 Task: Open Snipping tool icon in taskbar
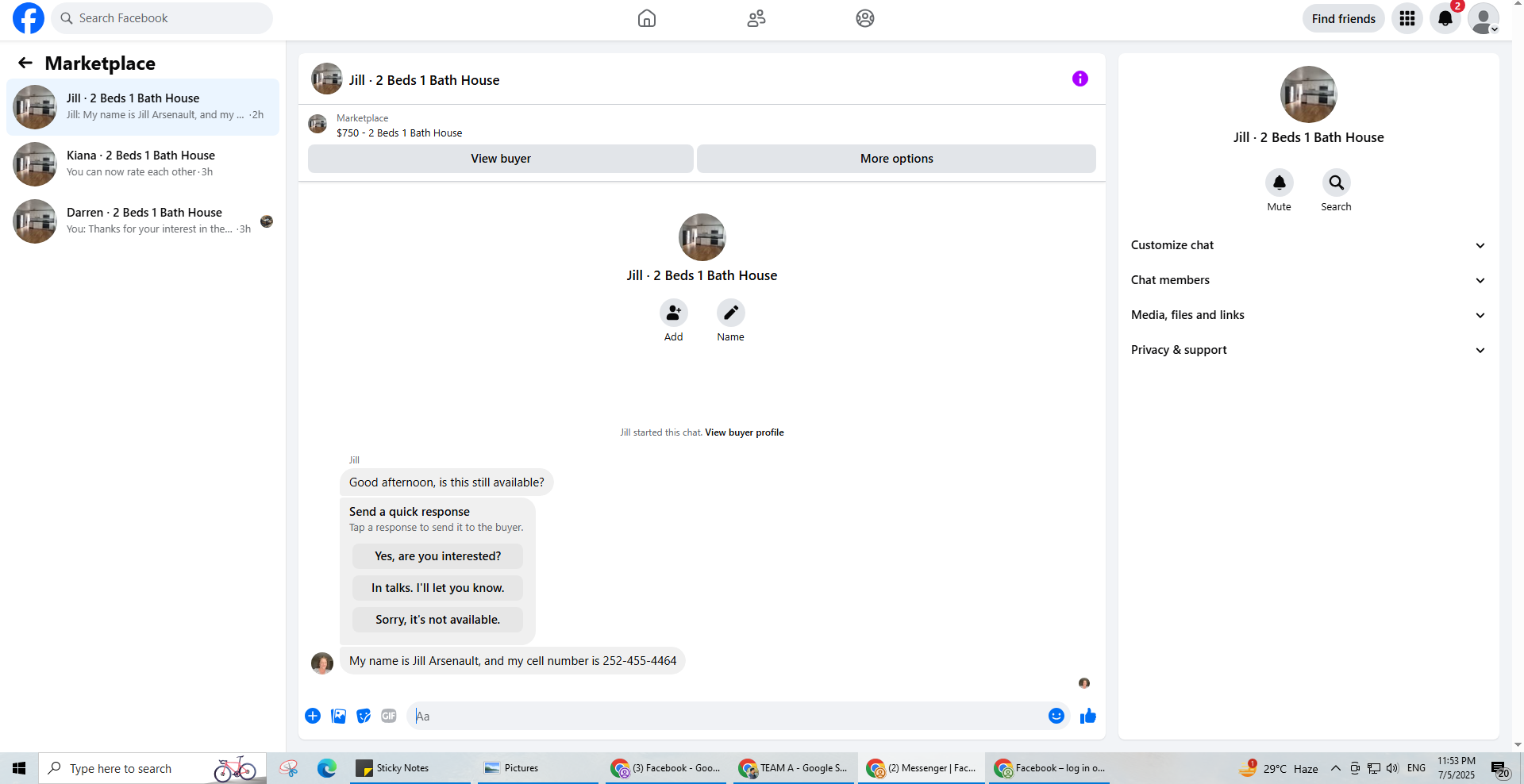pos(289,768)
